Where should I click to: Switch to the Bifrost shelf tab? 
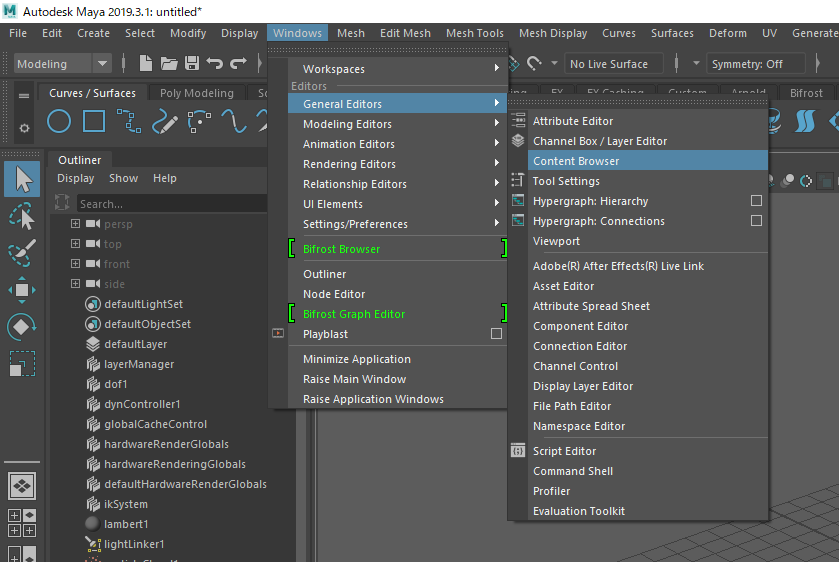point(806,93)
